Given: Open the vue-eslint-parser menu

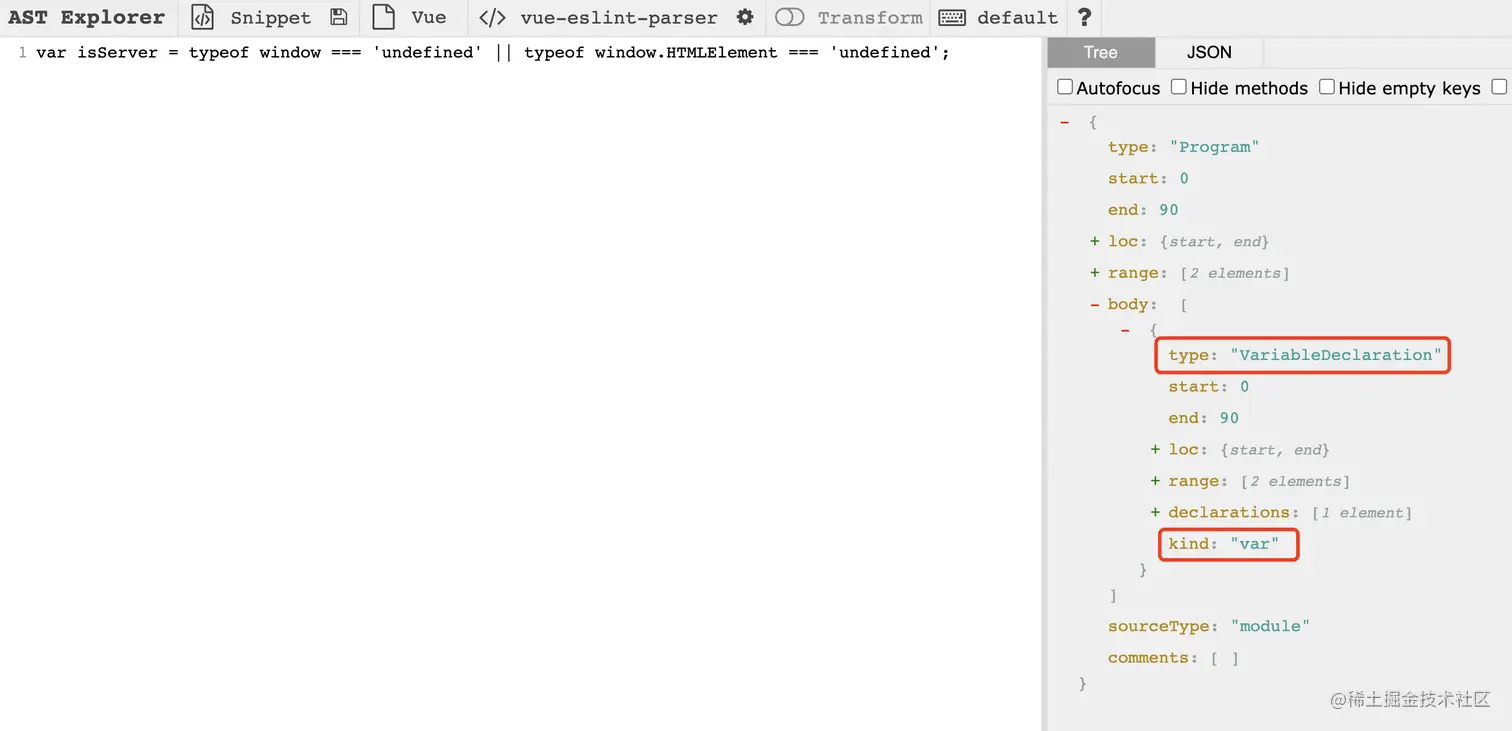Looking at the screenshot, I should pyautogui.click(x=619, y=18).
